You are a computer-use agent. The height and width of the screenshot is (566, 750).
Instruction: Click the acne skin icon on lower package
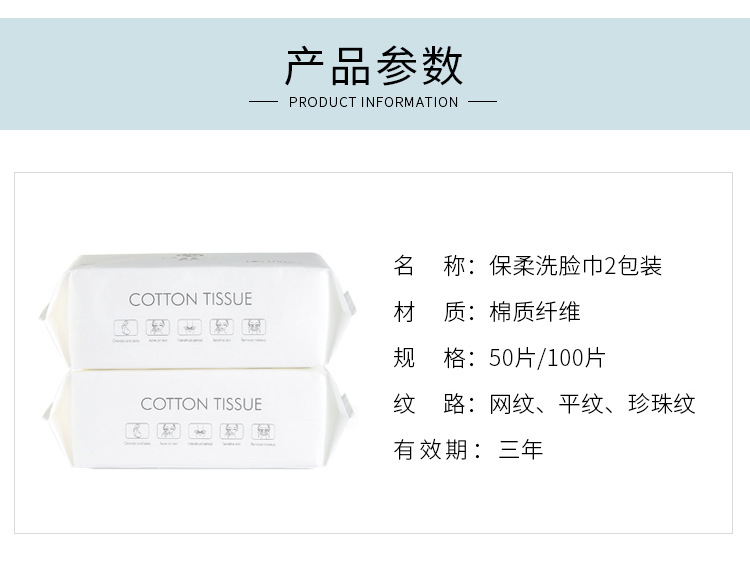(x=167, y=432)
